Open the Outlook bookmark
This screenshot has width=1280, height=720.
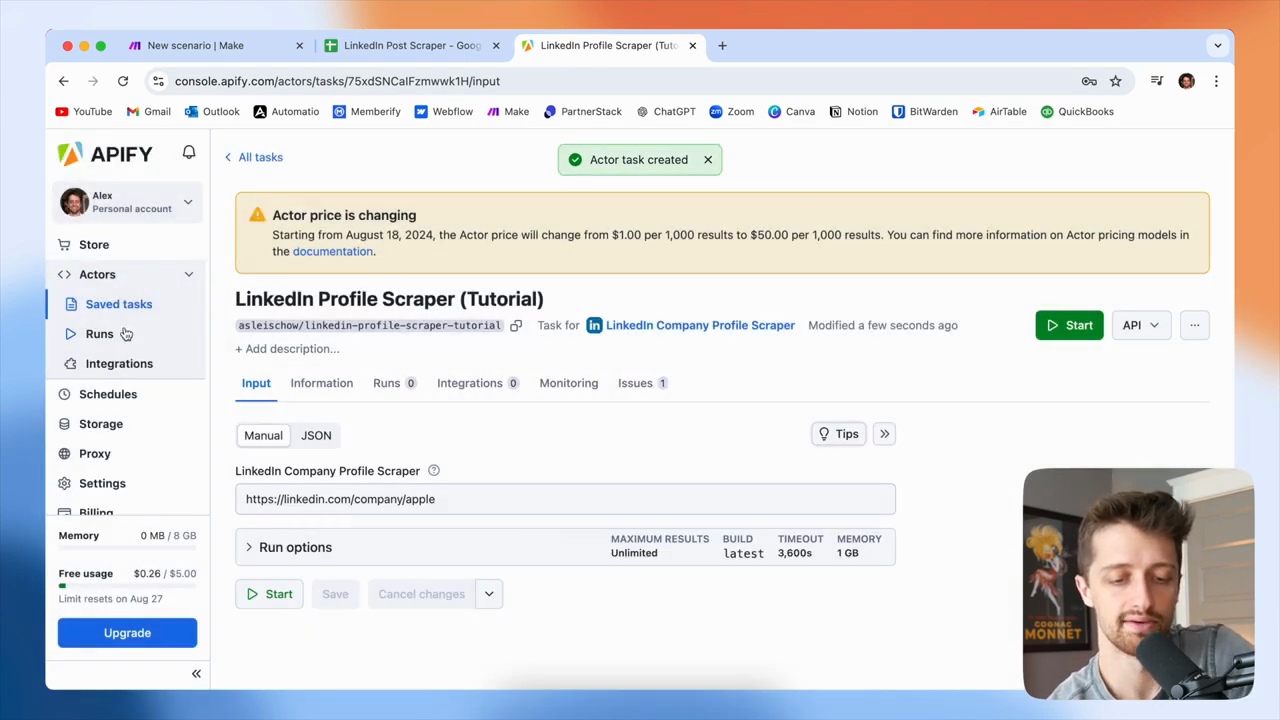(x=212, y=112)
